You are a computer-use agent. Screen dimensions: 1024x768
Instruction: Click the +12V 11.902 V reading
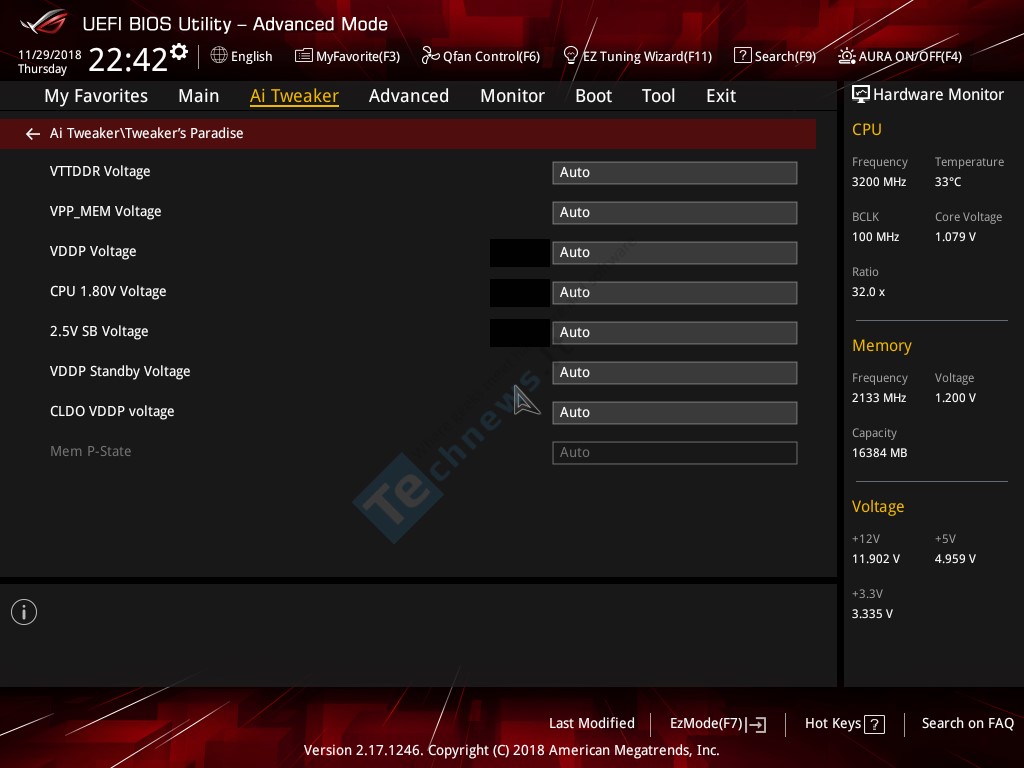pos(876,559)
